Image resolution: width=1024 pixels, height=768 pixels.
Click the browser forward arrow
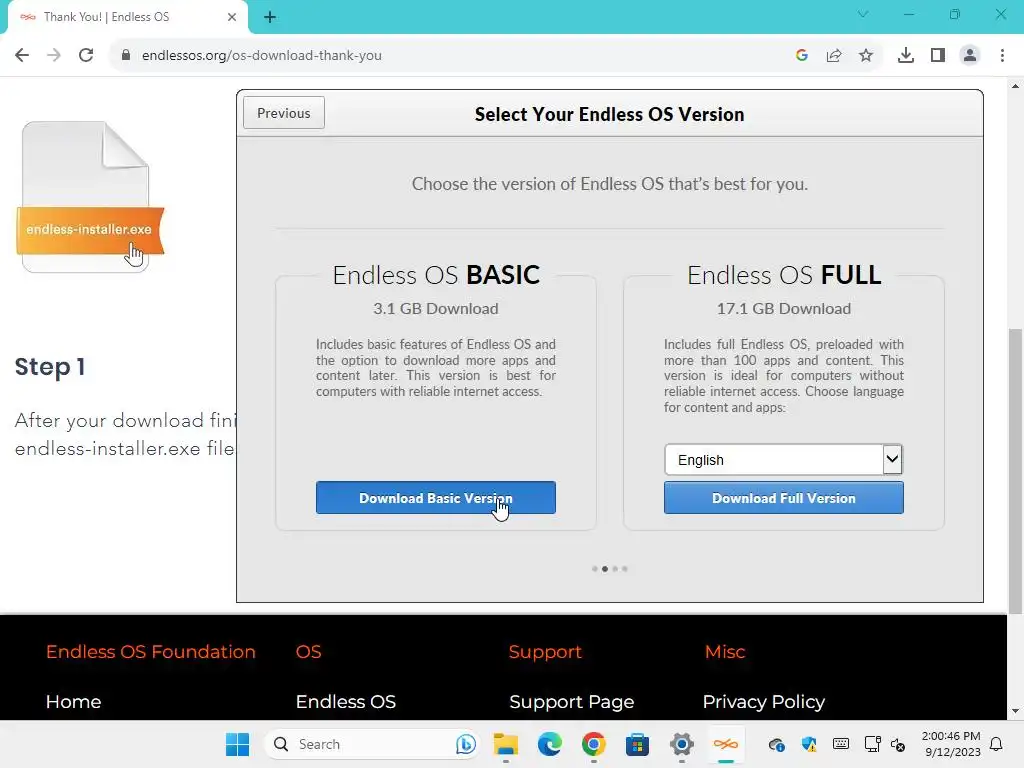pyautogui.click(x=54, y=56)
